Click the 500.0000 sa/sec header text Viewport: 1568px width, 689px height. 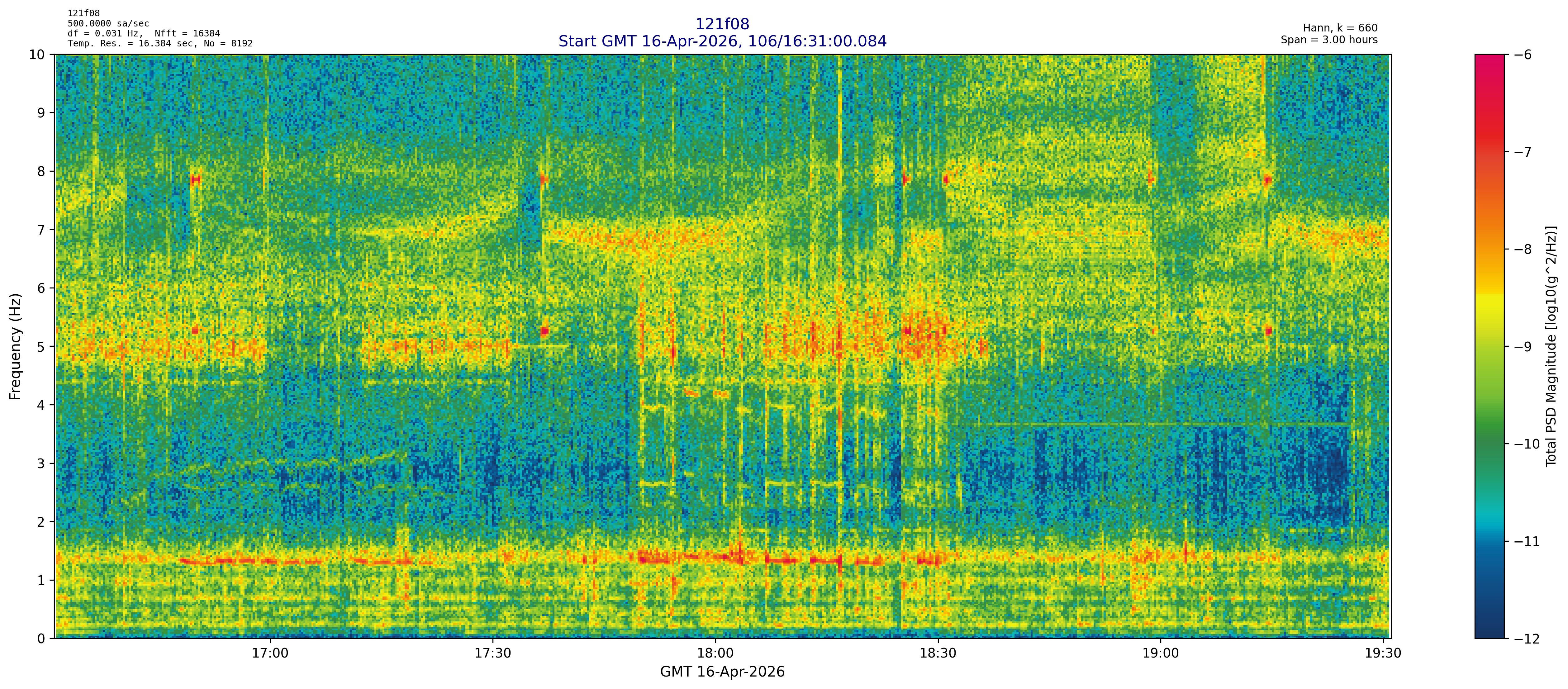108,24
